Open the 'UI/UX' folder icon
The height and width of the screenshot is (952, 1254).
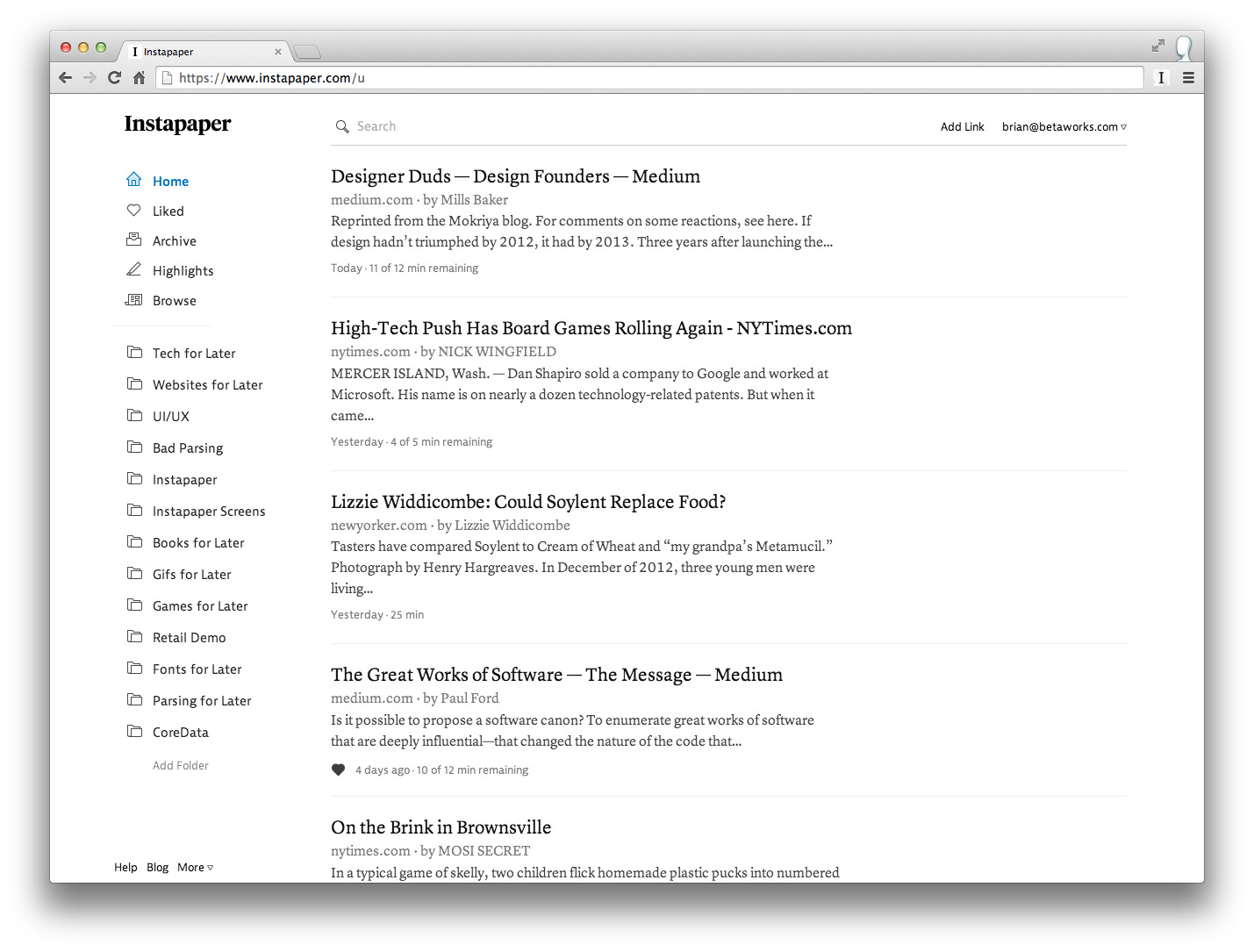point(135,416)
